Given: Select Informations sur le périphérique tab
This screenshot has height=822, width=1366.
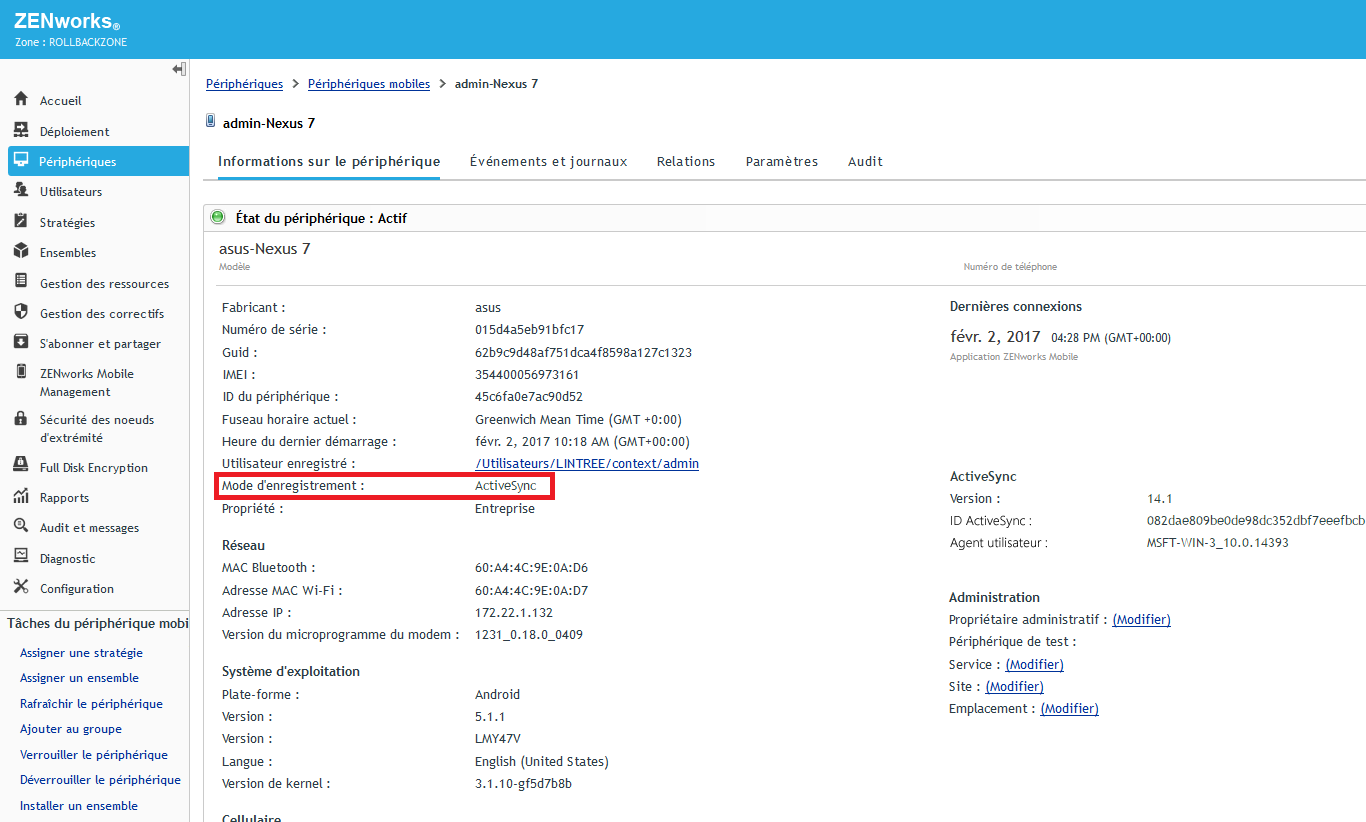Looking at the screenshot, I should pos(329,162).
